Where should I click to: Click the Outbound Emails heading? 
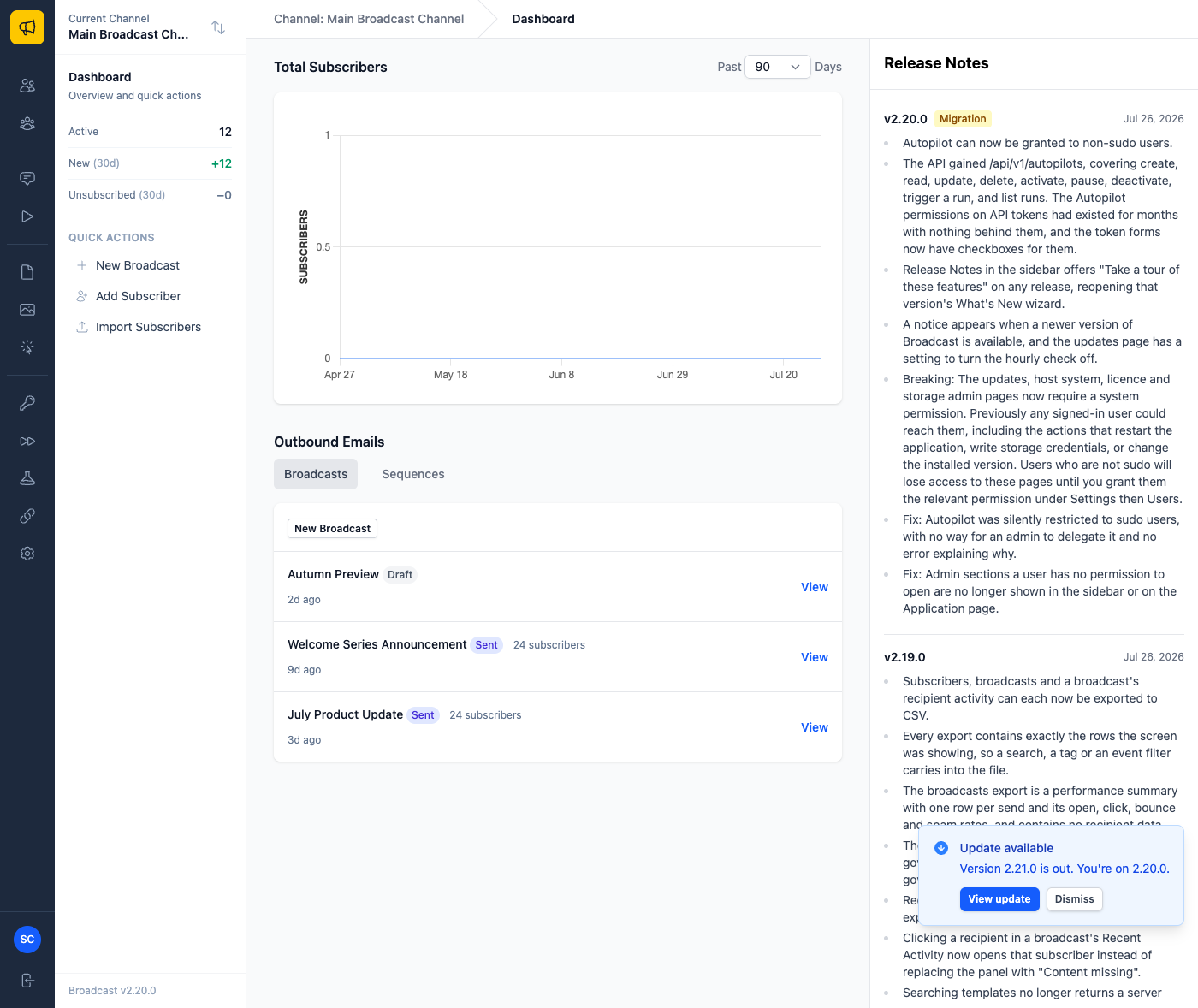(x=329, y=442)
